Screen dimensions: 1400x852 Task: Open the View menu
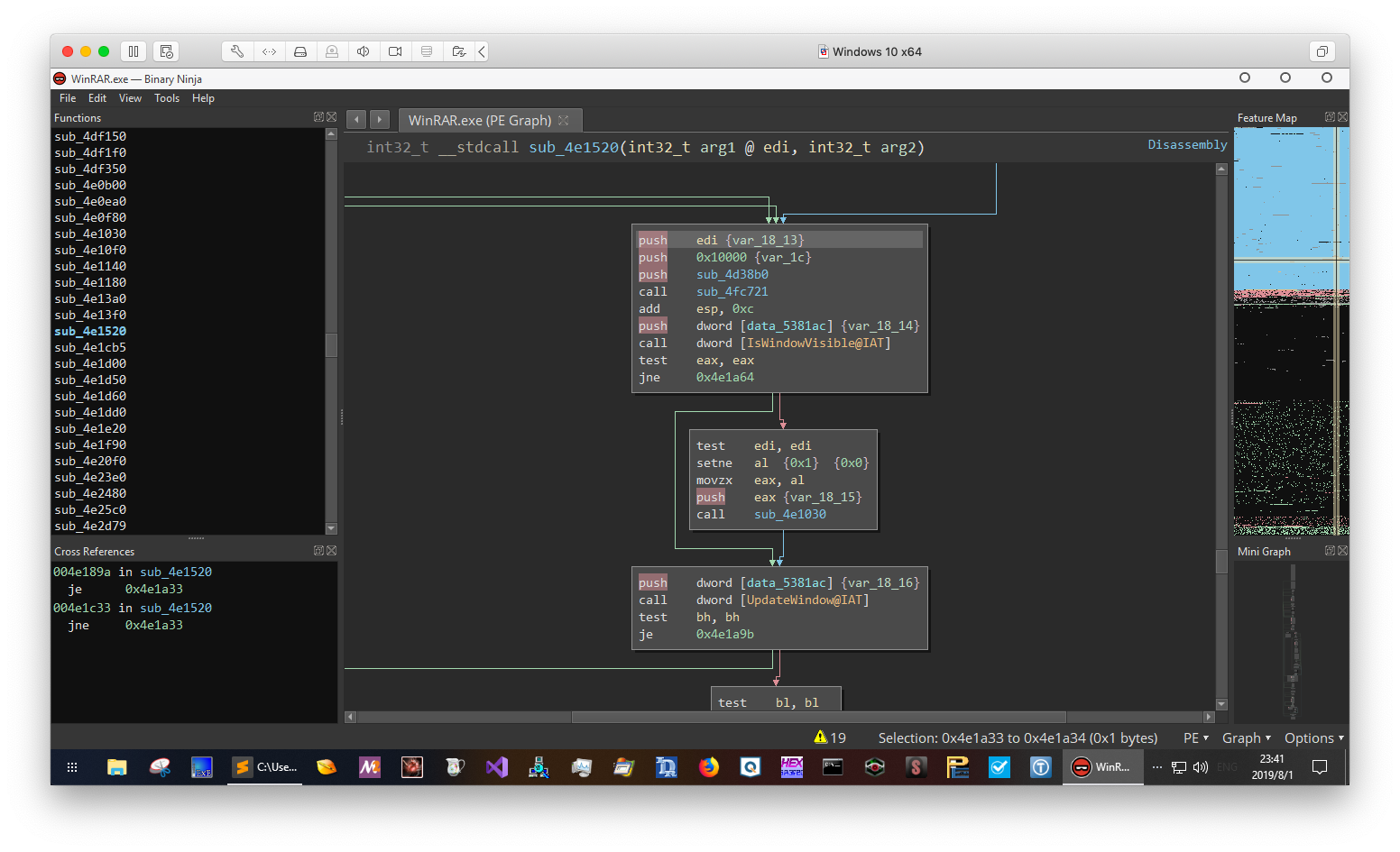point(130,98)
